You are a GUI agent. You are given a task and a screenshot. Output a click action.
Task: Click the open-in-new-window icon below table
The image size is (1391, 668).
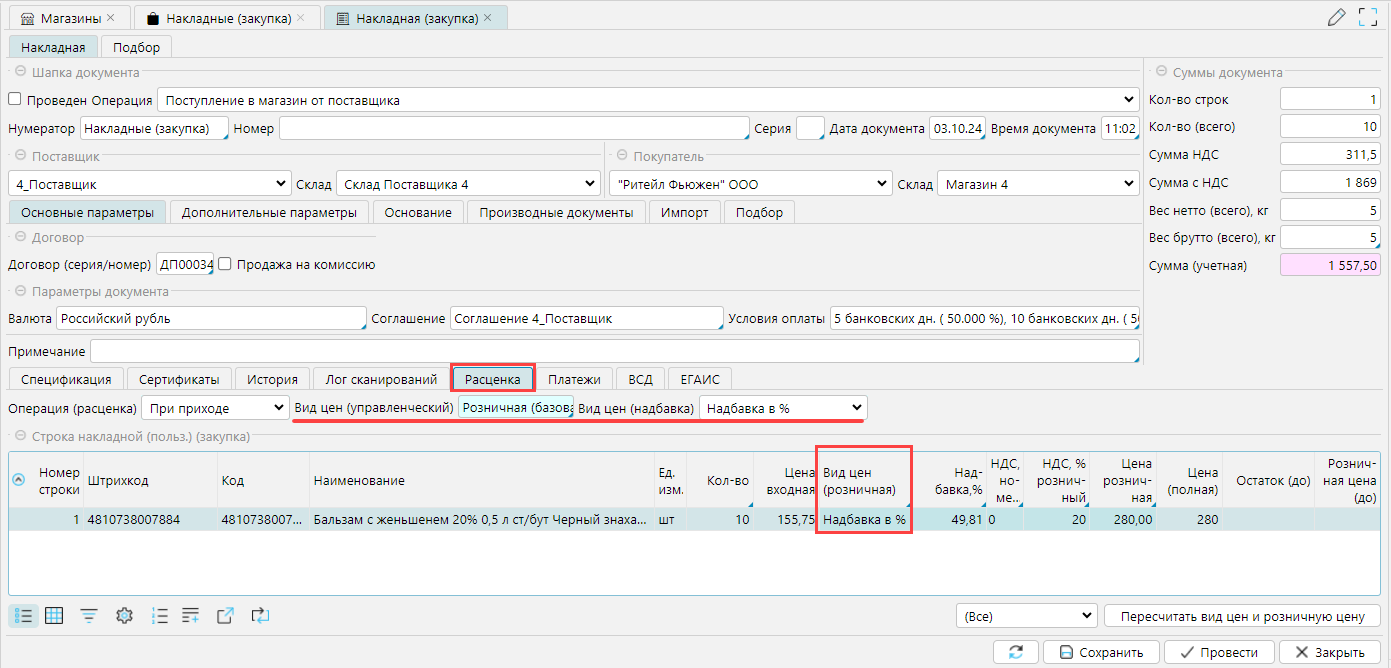[x=226, y=616]
